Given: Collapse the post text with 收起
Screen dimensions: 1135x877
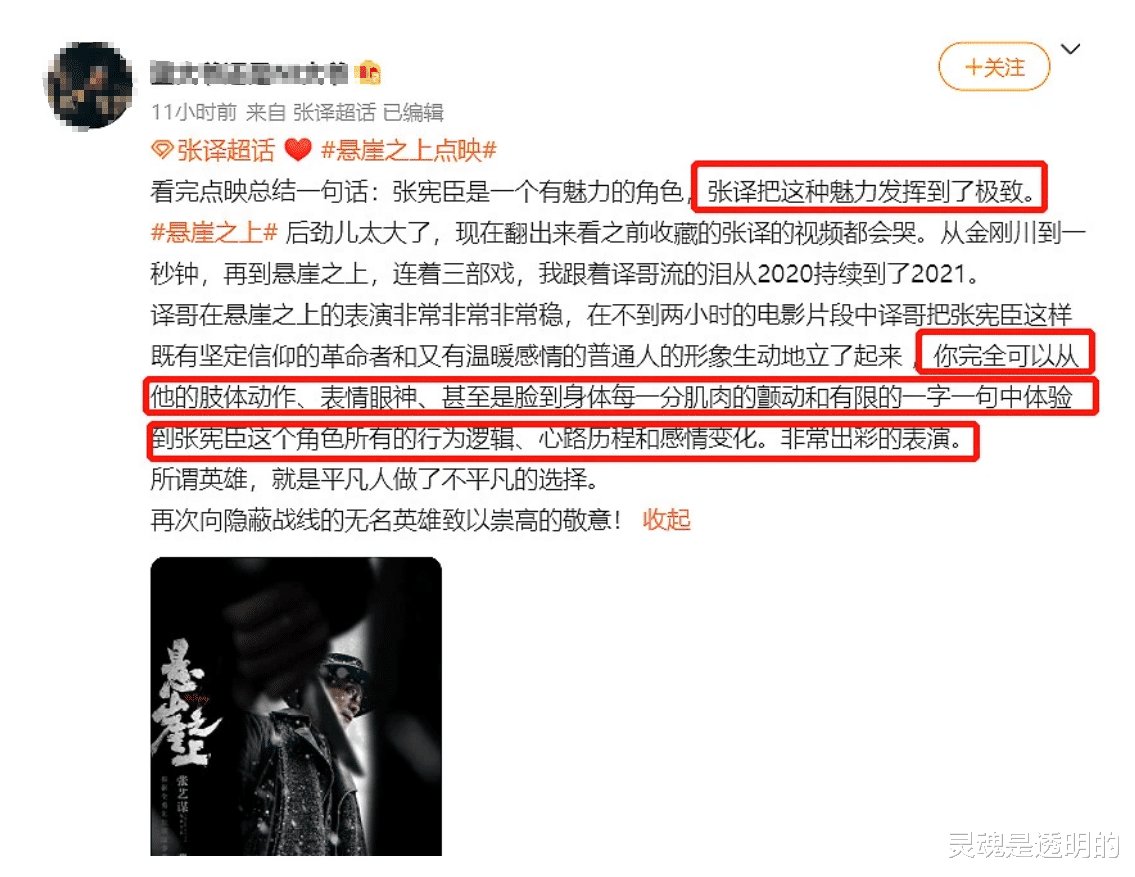Looking at the screenshot, I should click(x=667, y=520).
